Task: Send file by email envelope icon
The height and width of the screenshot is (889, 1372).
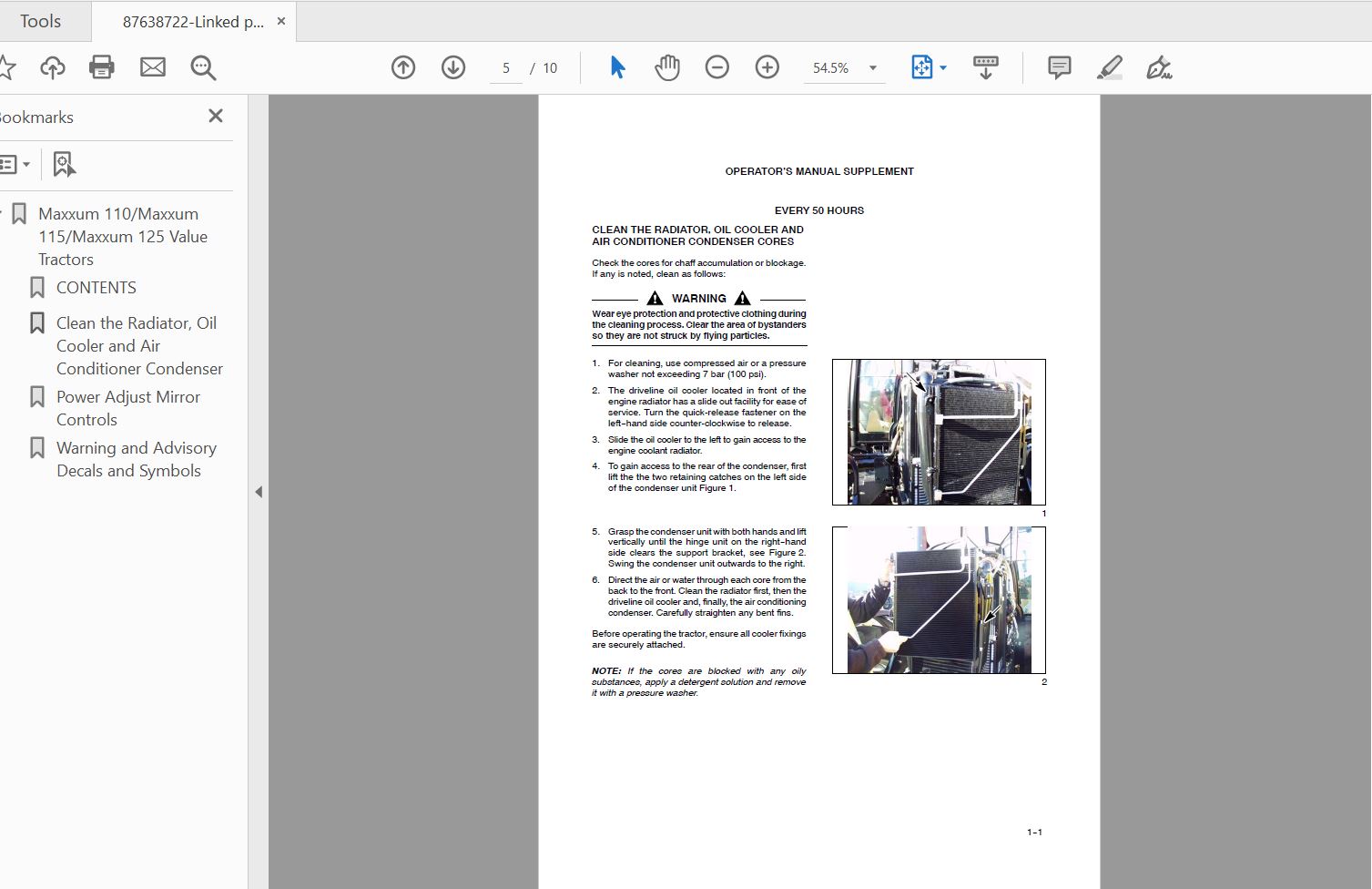Action: coord(153,67)
